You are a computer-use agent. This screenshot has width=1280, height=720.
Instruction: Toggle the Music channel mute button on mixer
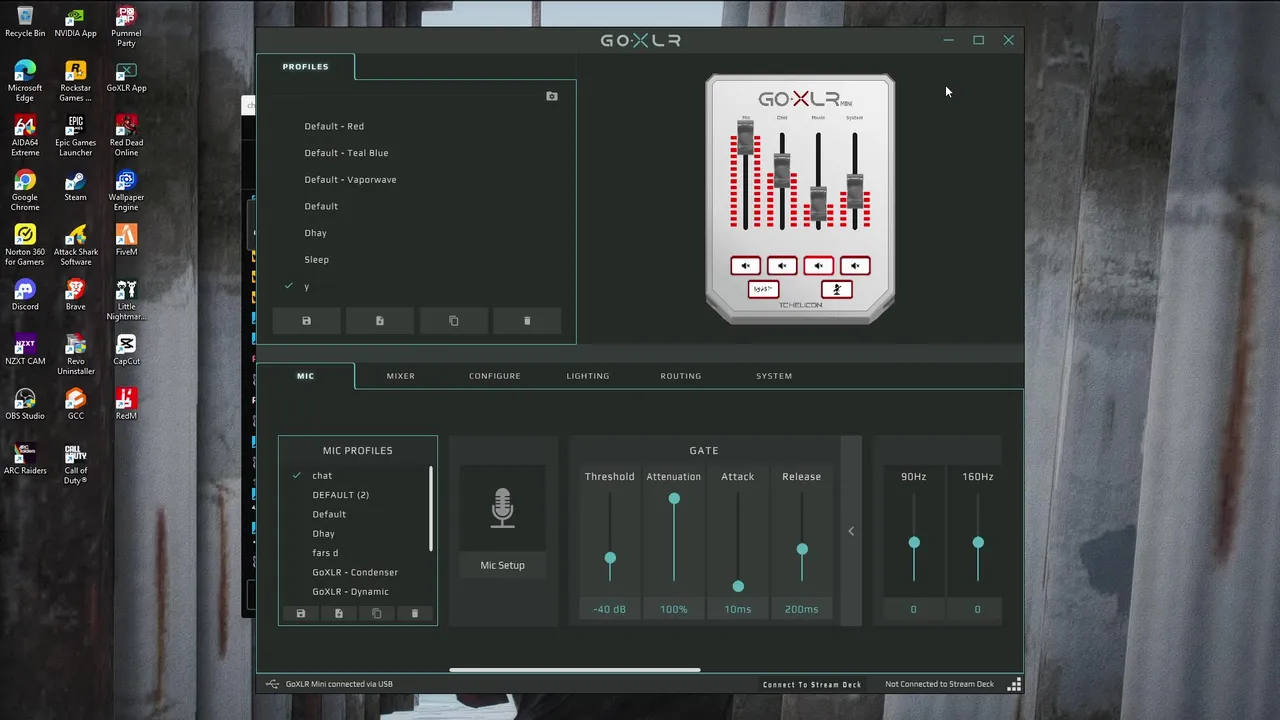(818, 265)
